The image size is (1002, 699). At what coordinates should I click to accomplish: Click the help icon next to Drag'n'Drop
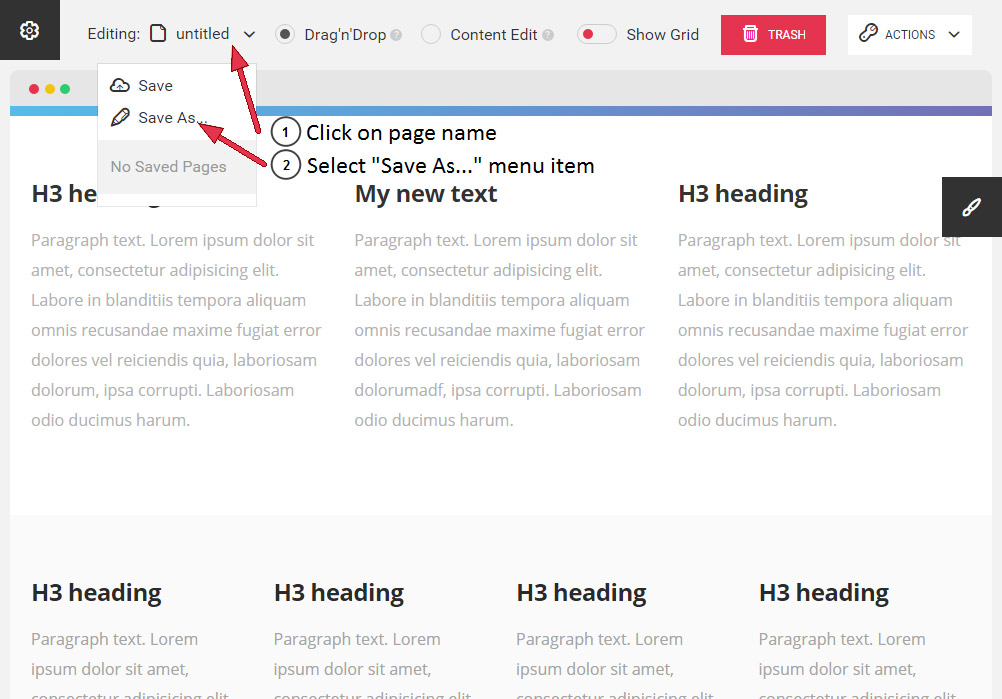click(396, 35)
